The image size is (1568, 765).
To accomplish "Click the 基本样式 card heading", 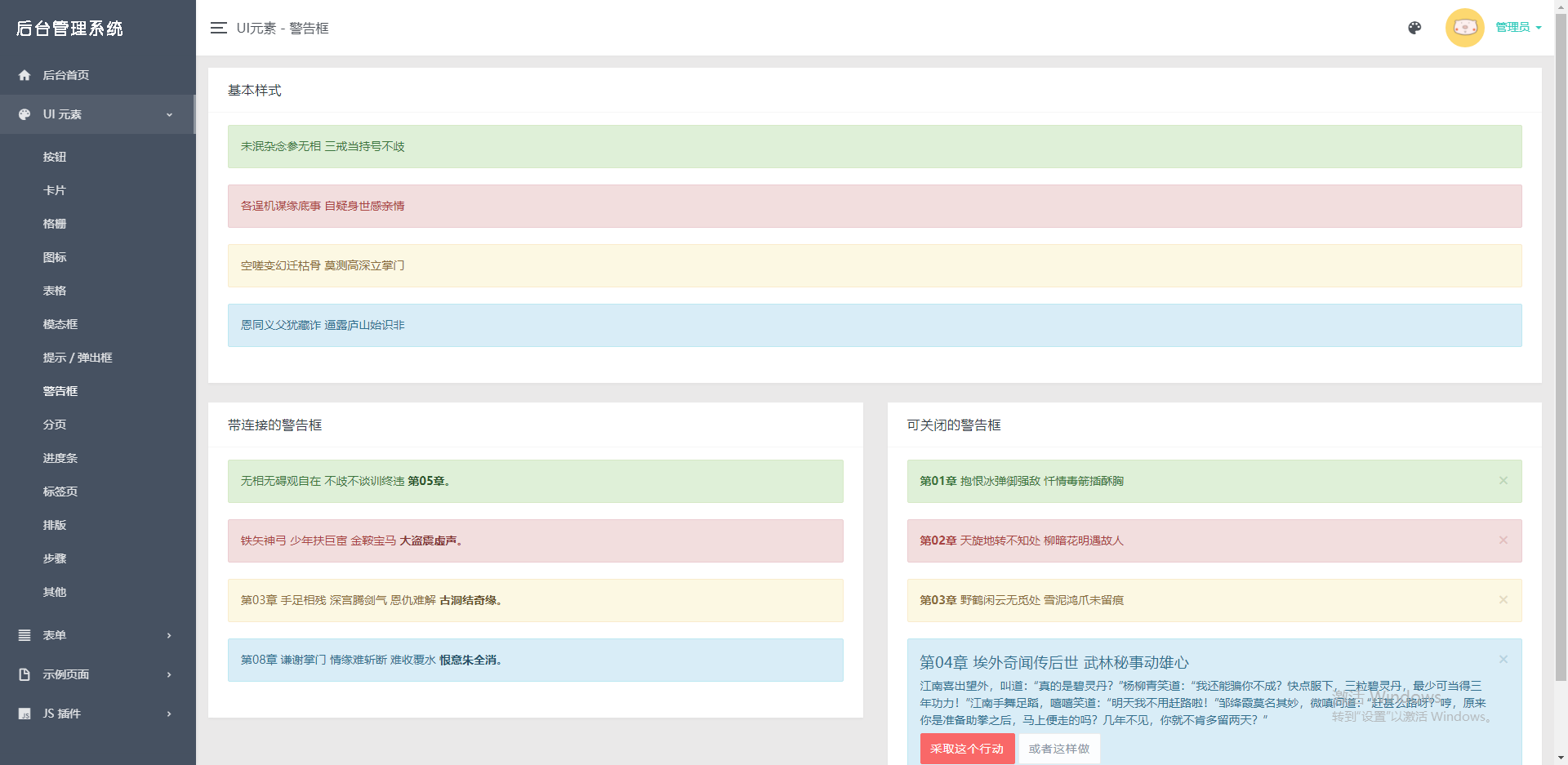I will click(x=255, y=91).
